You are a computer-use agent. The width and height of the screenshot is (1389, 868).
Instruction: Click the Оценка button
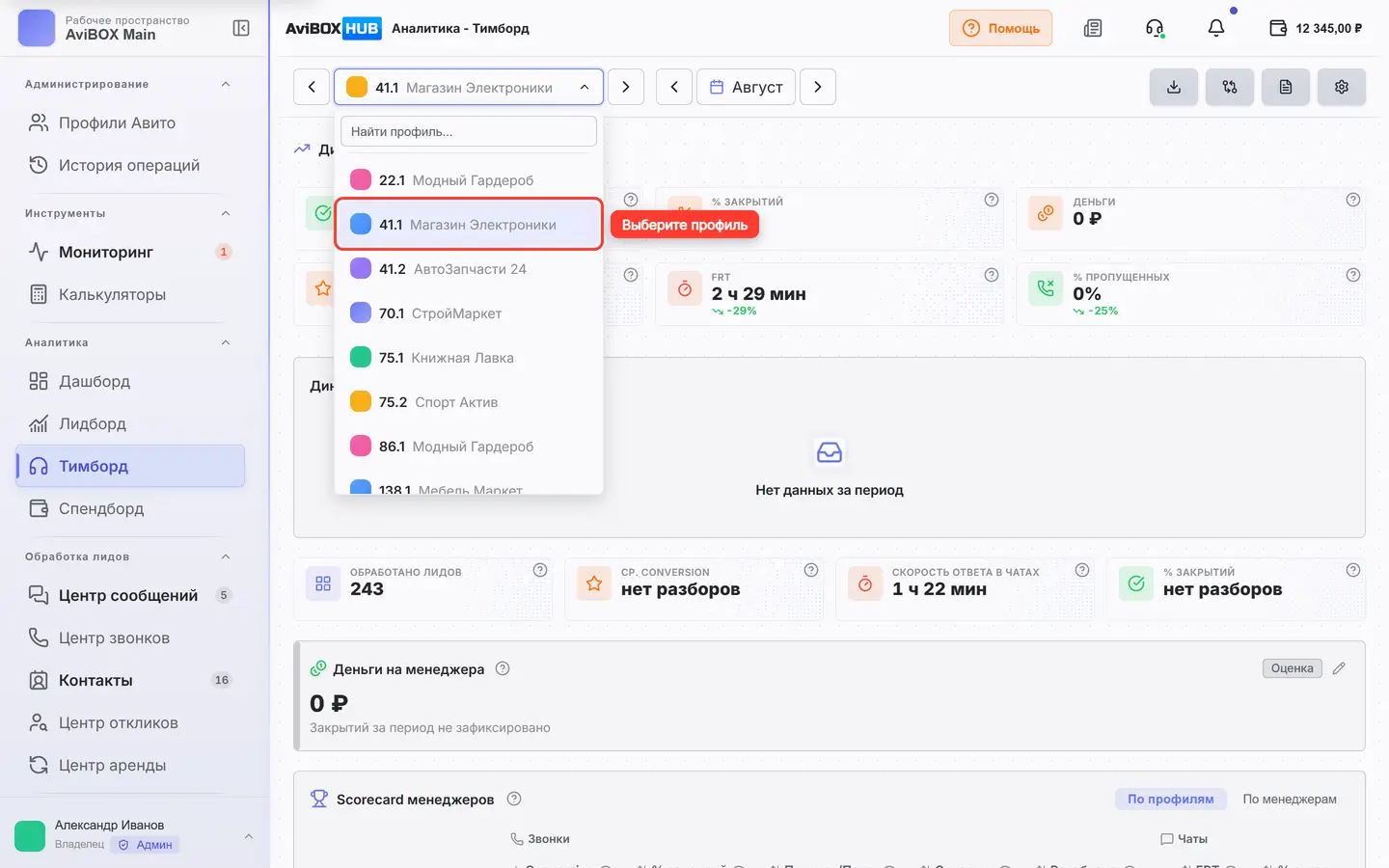click(1293, 668)
